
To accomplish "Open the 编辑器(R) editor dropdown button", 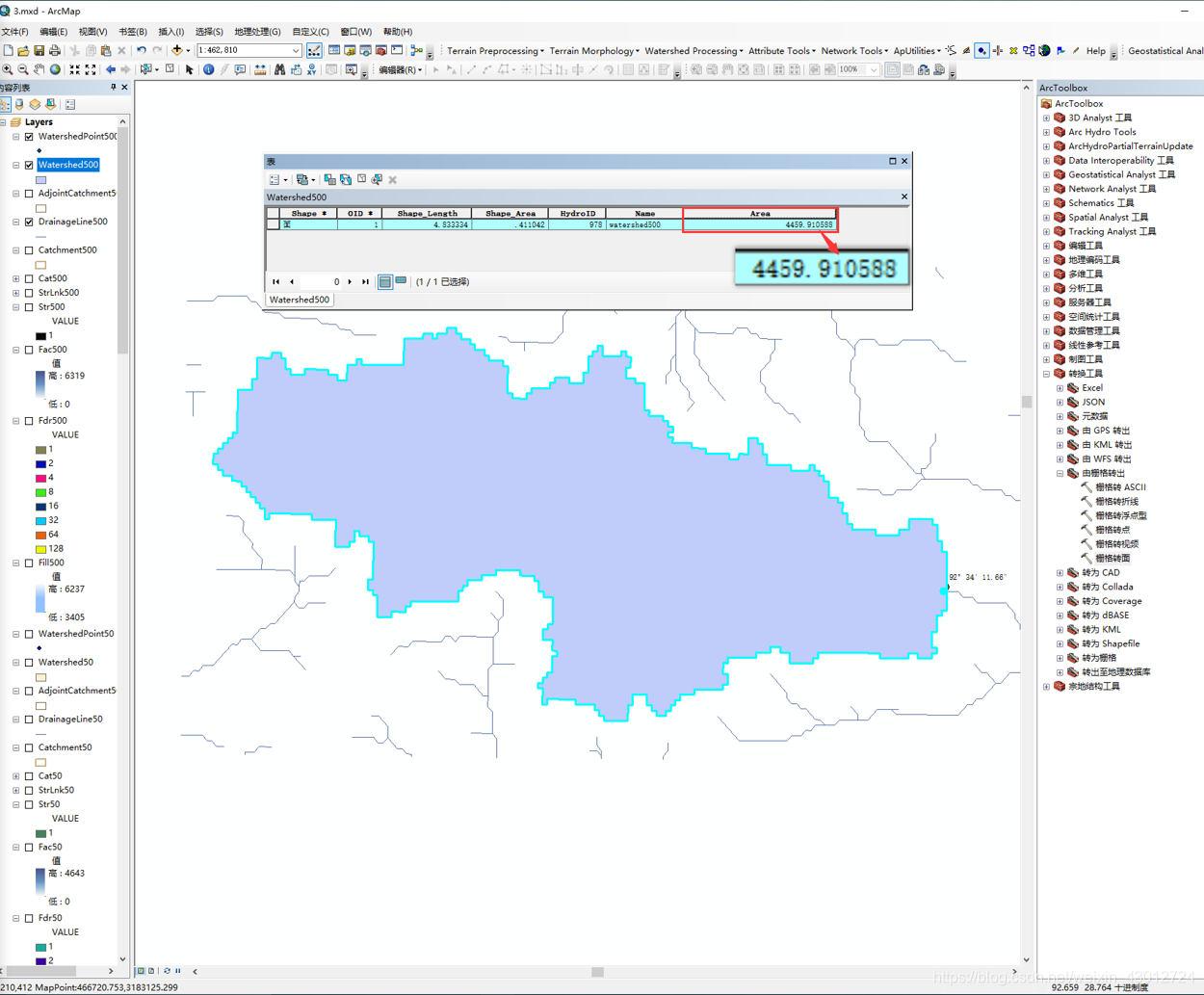I will coord(400,69).
